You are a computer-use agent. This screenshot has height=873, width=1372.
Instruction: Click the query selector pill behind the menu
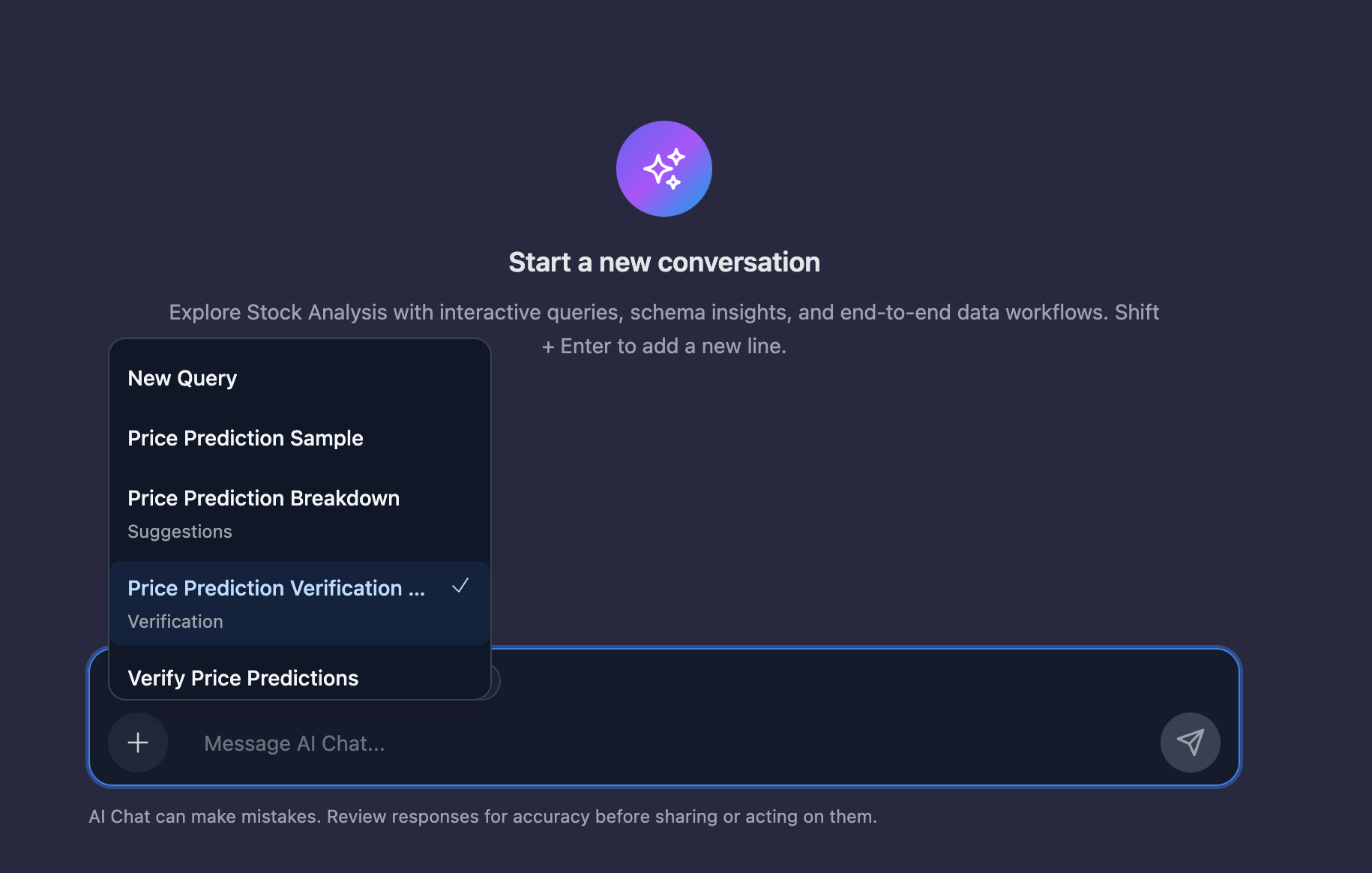coord(496,682)
